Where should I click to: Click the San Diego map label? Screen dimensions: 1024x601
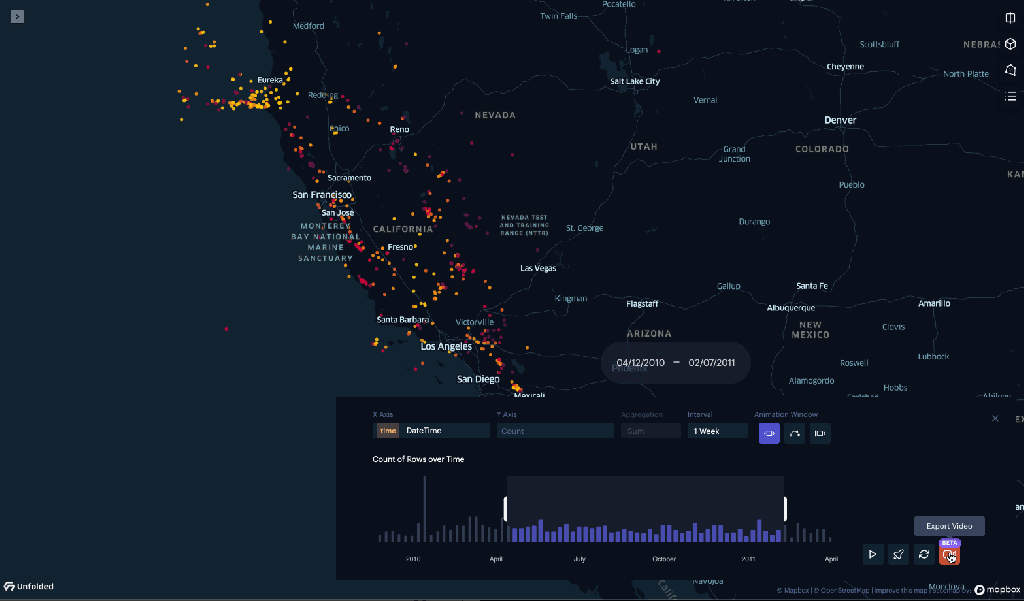[478, 379]
